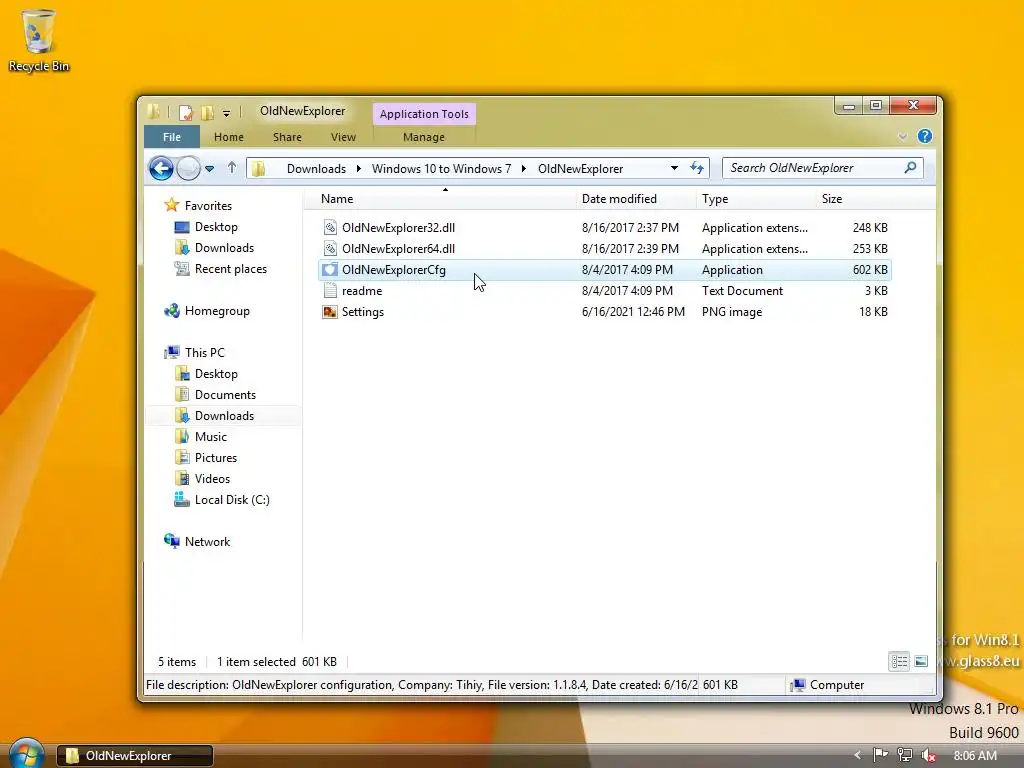Select the readme text document
Viewport: 1024px width, 768px height.
[605, 291]
